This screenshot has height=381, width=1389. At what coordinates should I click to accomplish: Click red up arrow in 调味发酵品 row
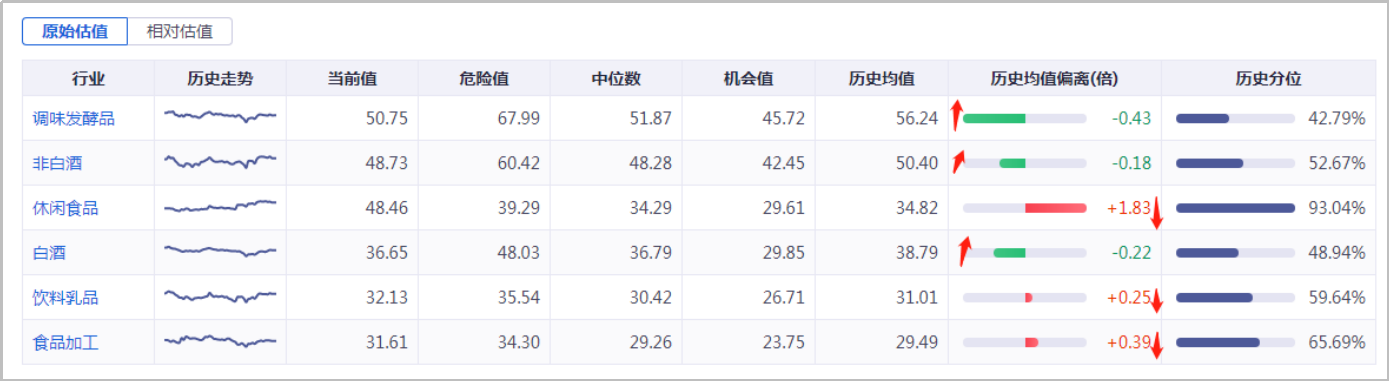(957, 115)
